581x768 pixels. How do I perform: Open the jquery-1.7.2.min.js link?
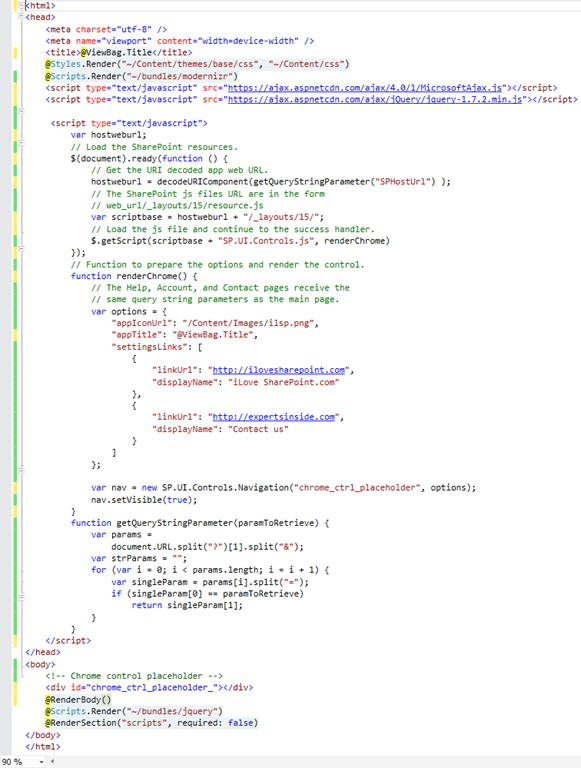click(x=375, y=99)
